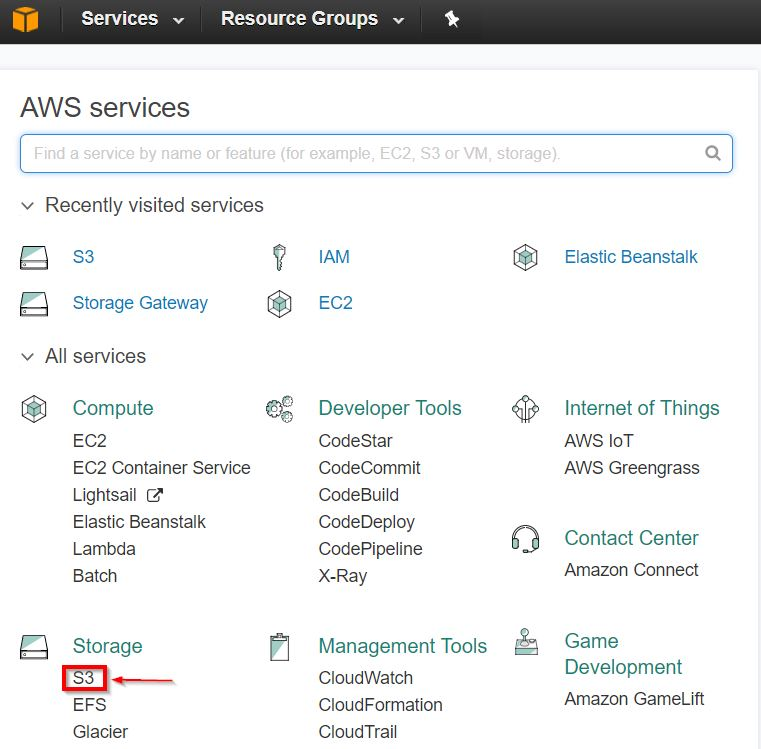
Task: Click the Game Development joystick icon
Action: pos(526,642)
